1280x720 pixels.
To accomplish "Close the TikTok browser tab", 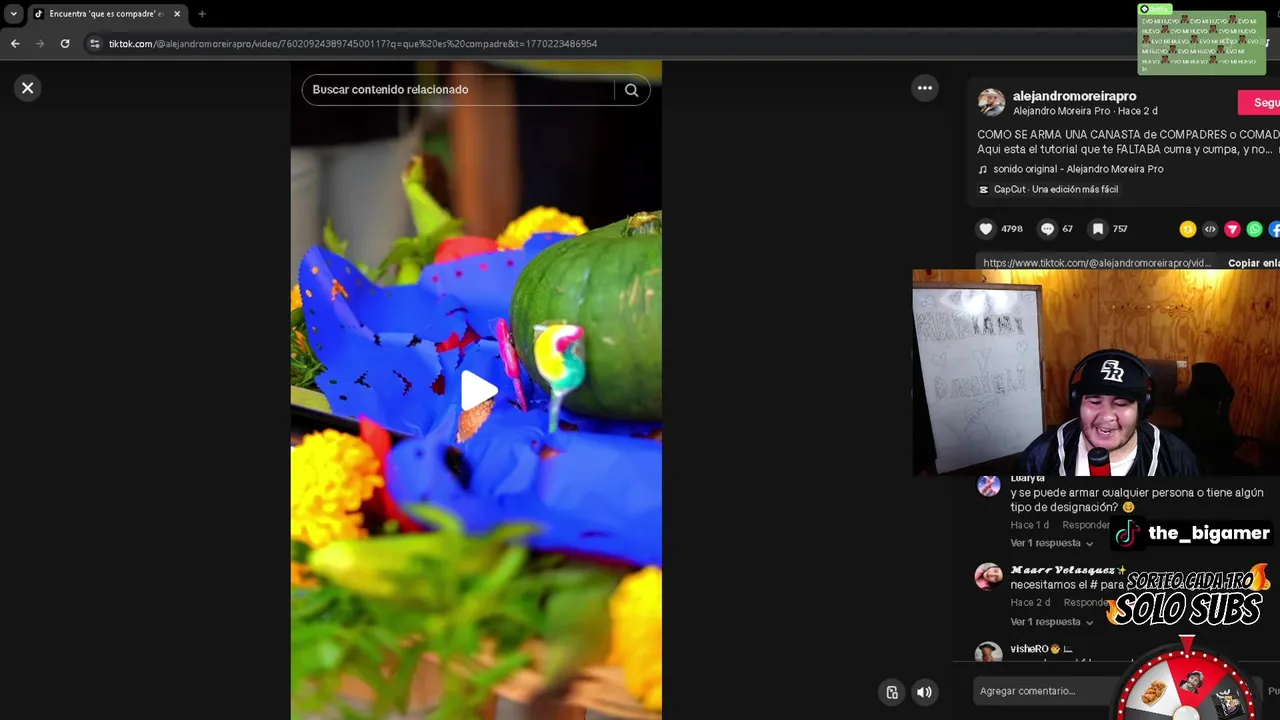I will pos(177,14).
